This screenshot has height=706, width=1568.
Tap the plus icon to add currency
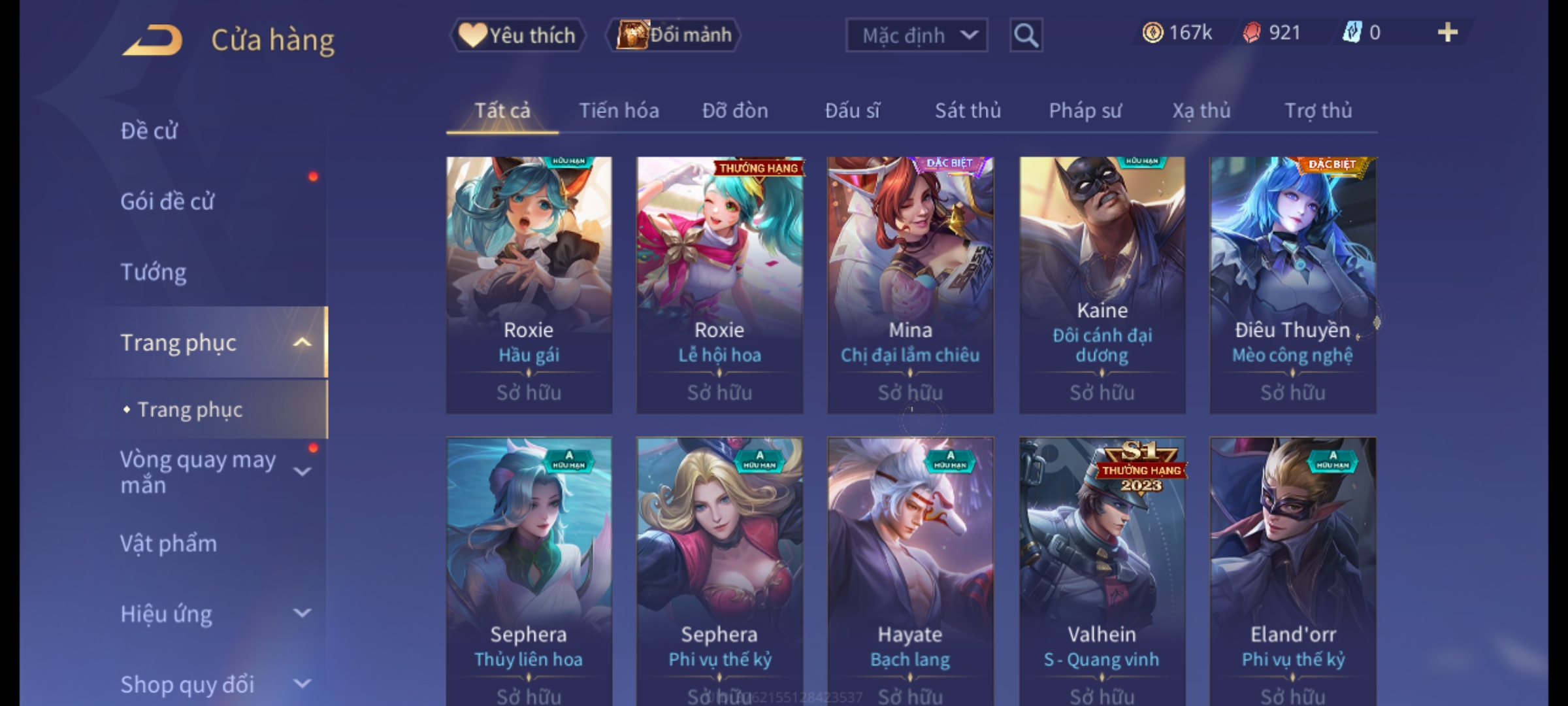point(1448,32)
